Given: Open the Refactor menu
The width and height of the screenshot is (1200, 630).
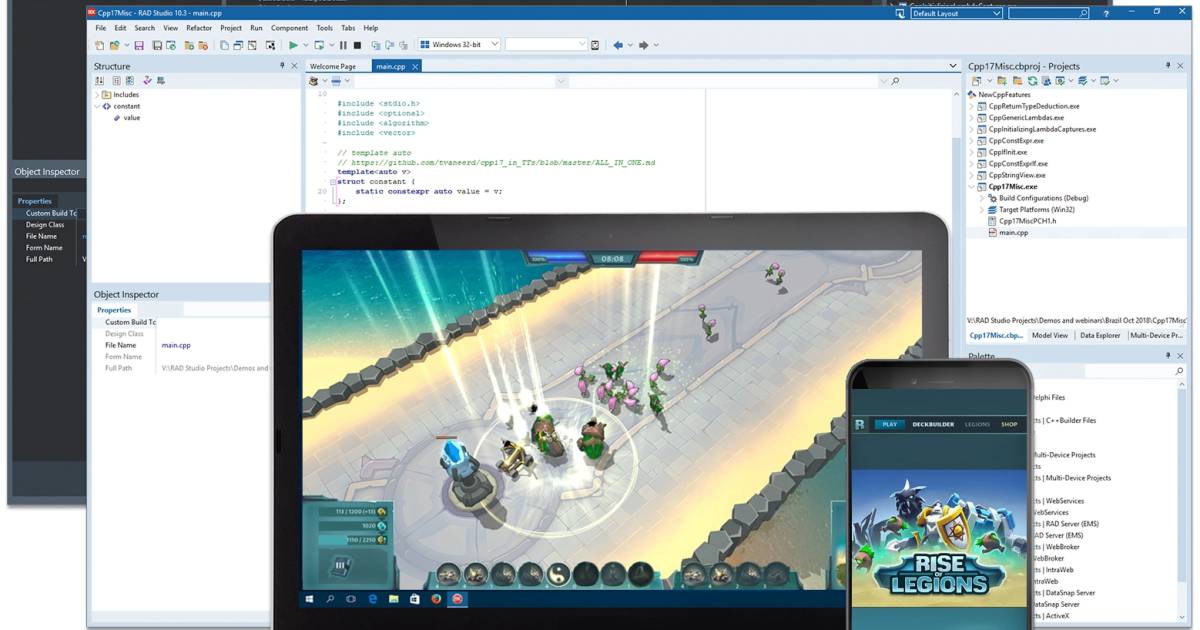Looking at the screenshot, I should tap(201, 28).
